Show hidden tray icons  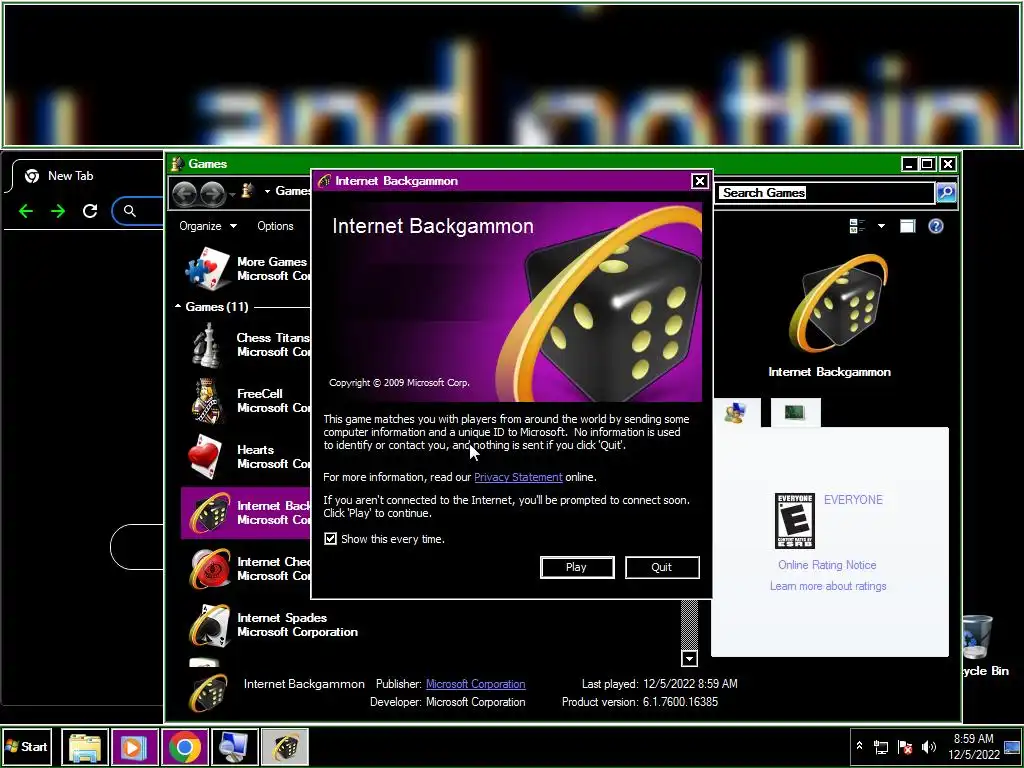point(859,746)
